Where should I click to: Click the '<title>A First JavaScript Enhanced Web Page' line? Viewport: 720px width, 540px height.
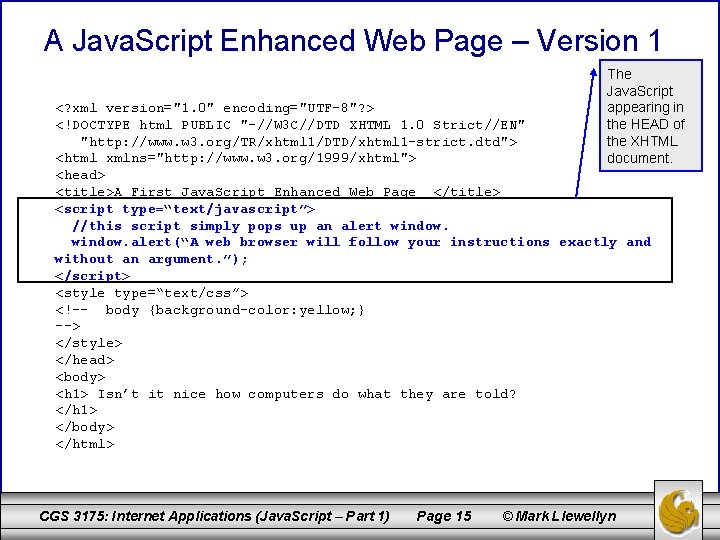point(278,192)
